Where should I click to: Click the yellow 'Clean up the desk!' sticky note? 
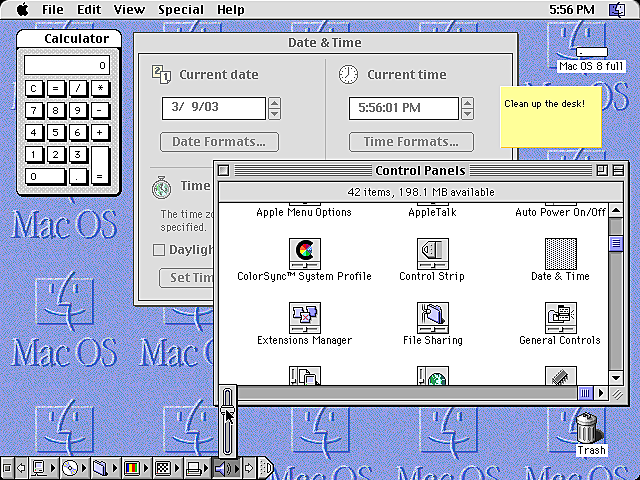pyautogui.click(x=551, y=117)
